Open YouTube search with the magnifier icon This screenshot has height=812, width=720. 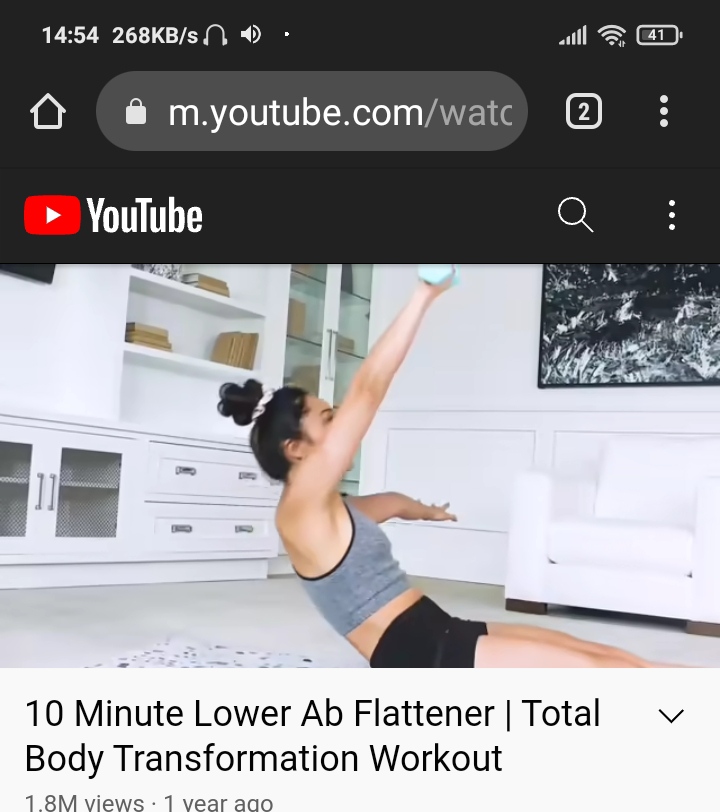click(x=575, y=214)
